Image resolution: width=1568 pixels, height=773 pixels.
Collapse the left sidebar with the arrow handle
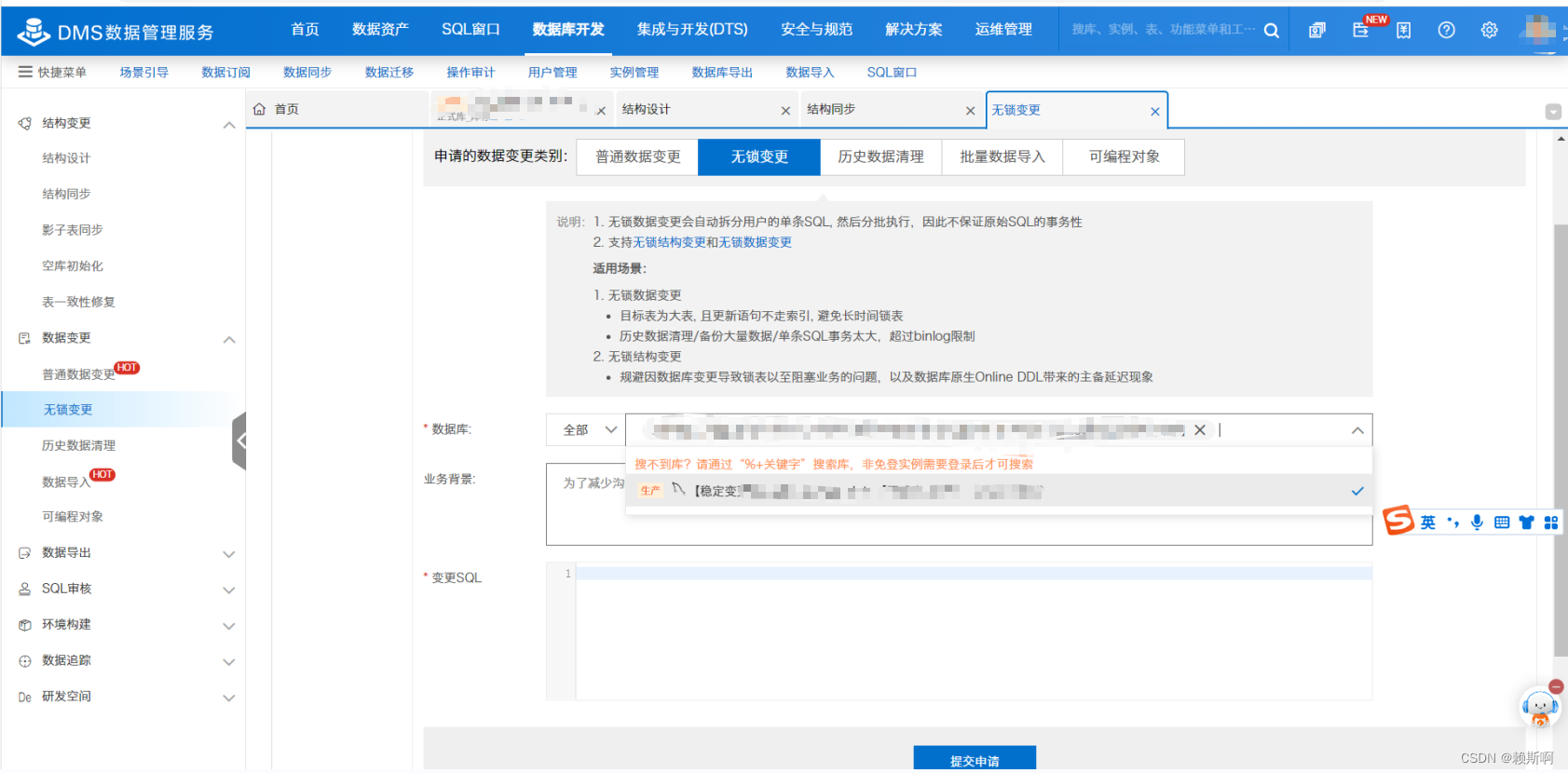point(239,441)
